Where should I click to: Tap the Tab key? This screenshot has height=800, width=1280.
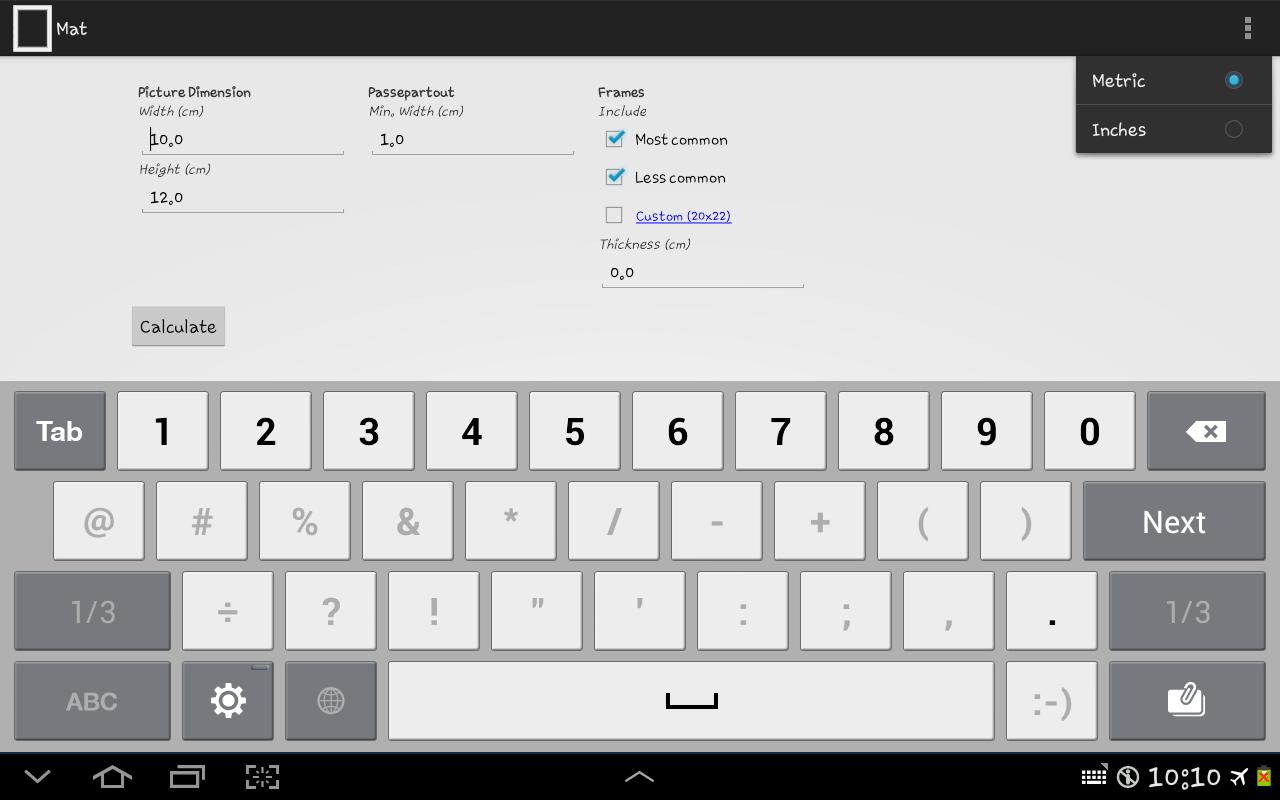pos(59,431)
